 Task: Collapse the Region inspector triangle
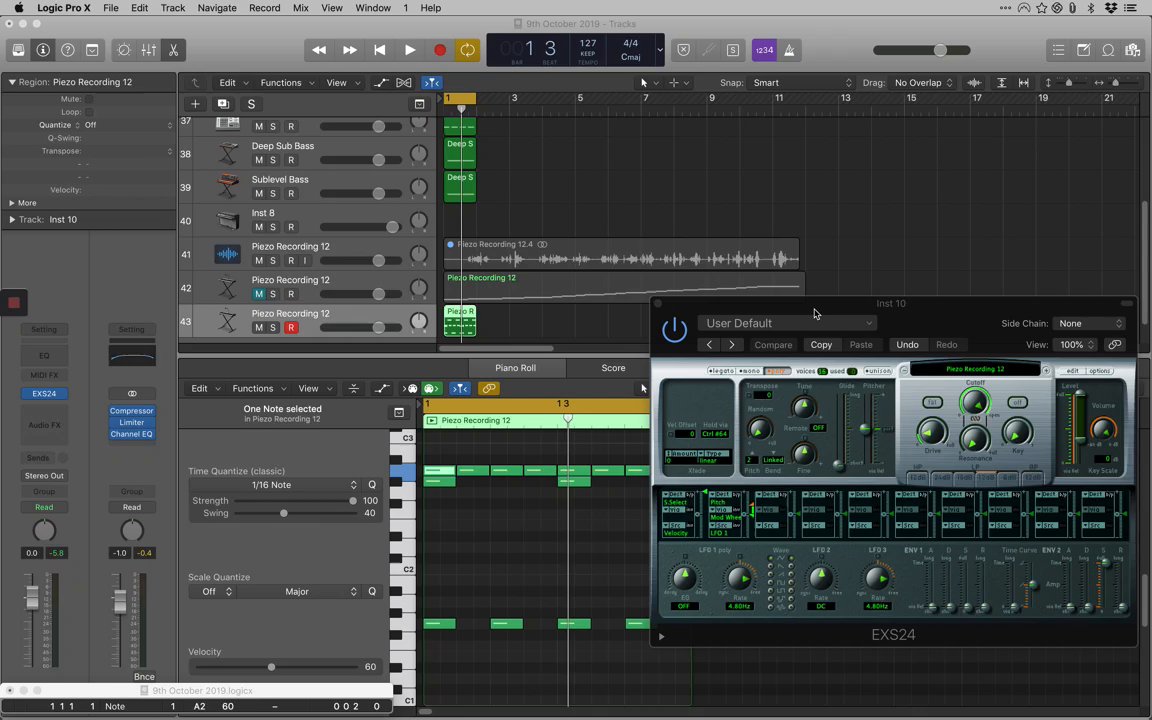point(12,82)
